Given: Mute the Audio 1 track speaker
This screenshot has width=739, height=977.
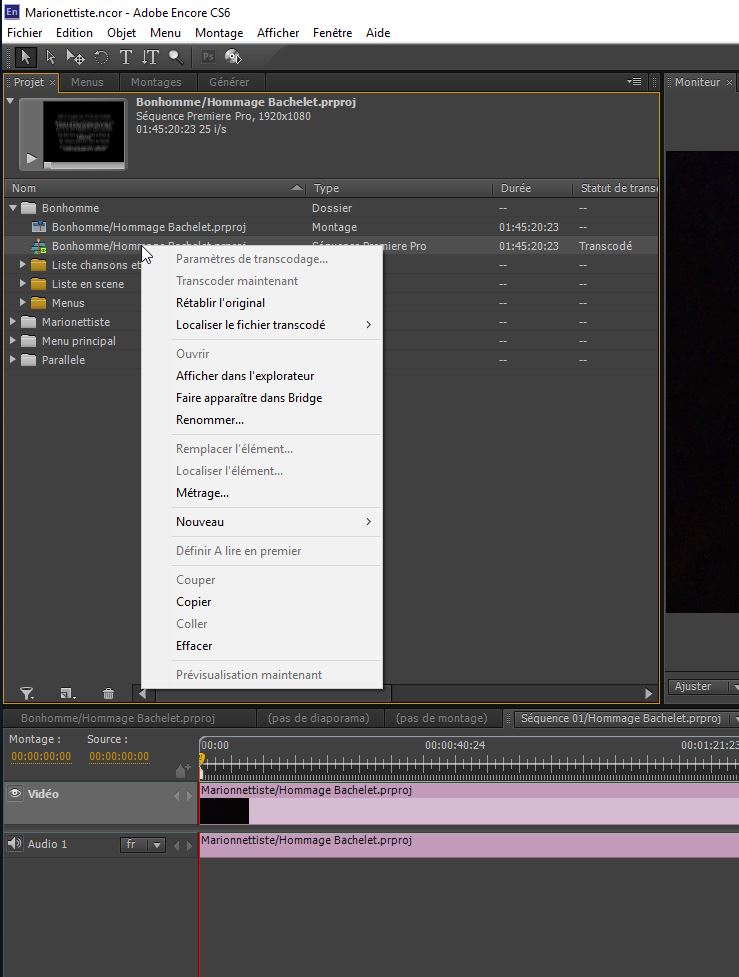Looking at the screenshot, I should (x=14, y=844).
